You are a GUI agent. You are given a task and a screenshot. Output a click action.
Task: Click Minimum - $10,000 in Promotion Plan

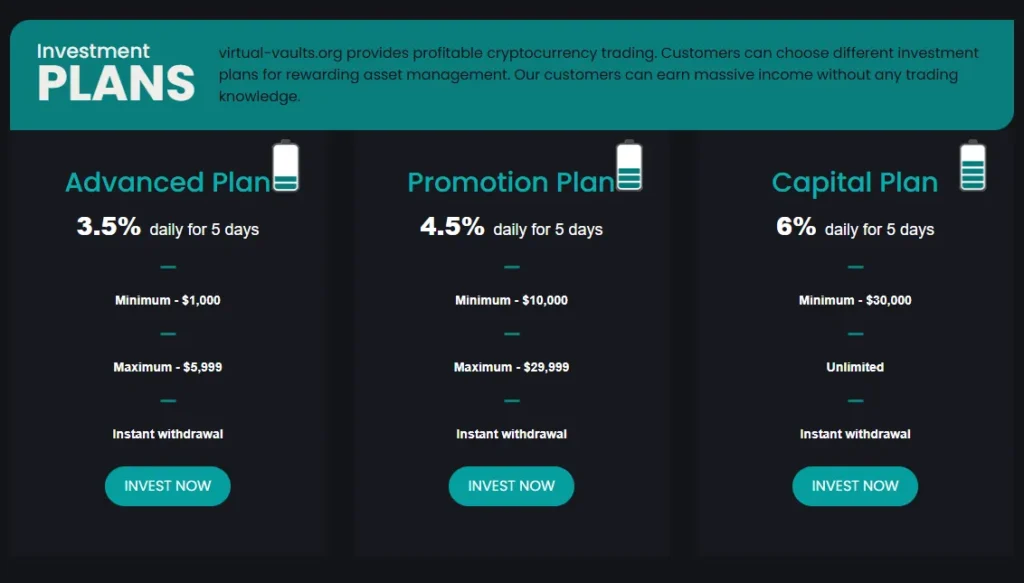point(511,300)
